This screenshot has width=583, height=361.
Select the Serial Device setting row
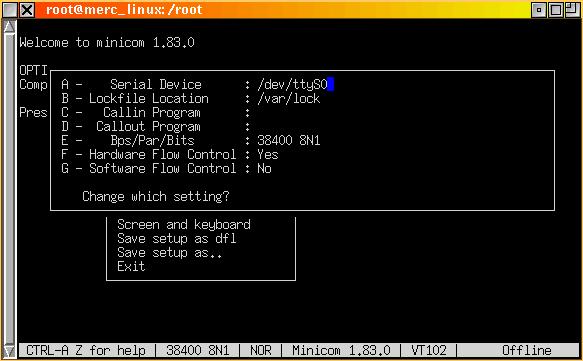(197, 84)
